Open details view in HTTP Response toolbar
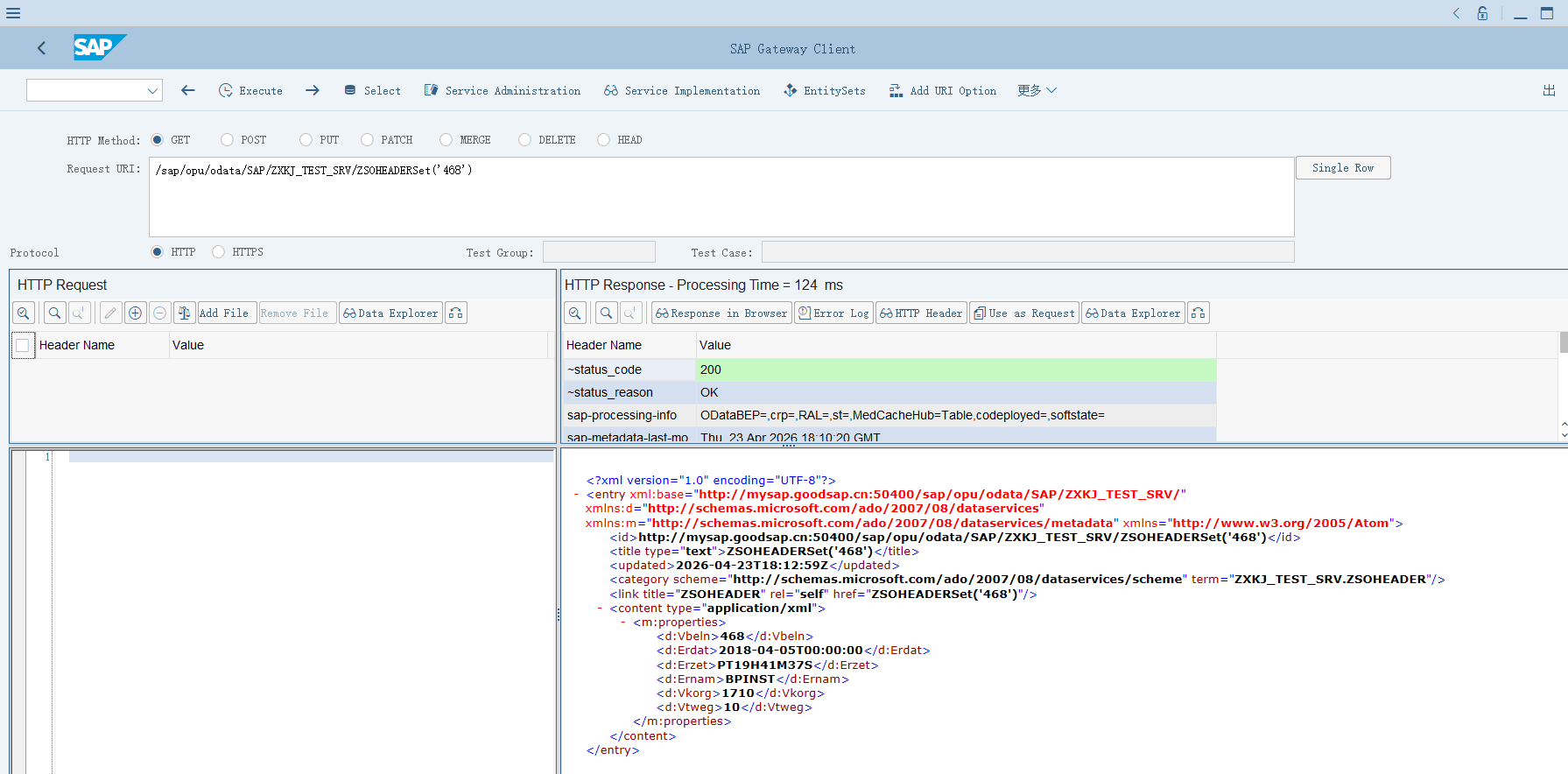Viewport: 1568px width, 774px height. pos(575,313)
